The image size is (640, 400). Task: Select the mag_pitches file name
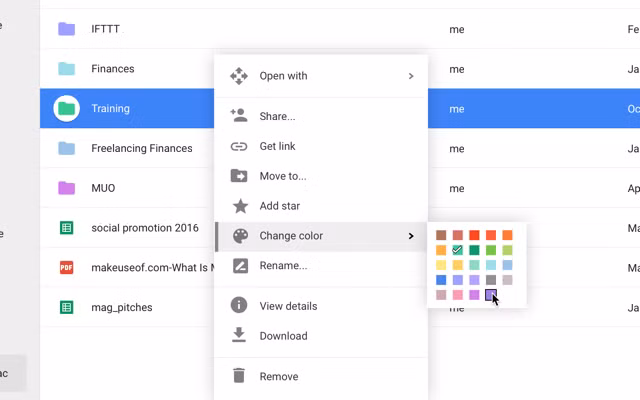(x=121, y=307)
